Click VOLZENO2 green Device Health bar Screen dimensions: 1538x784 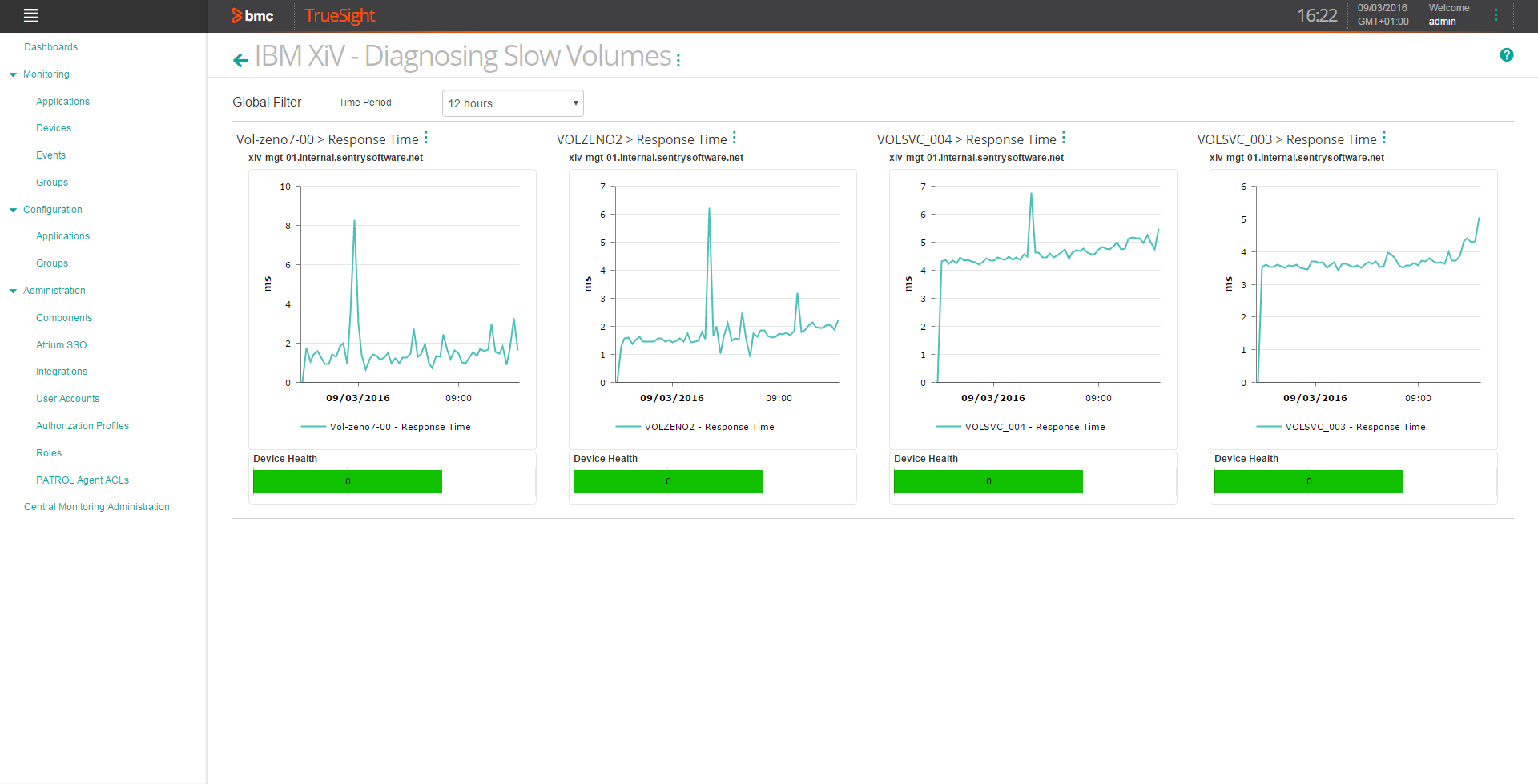point(668,481)
